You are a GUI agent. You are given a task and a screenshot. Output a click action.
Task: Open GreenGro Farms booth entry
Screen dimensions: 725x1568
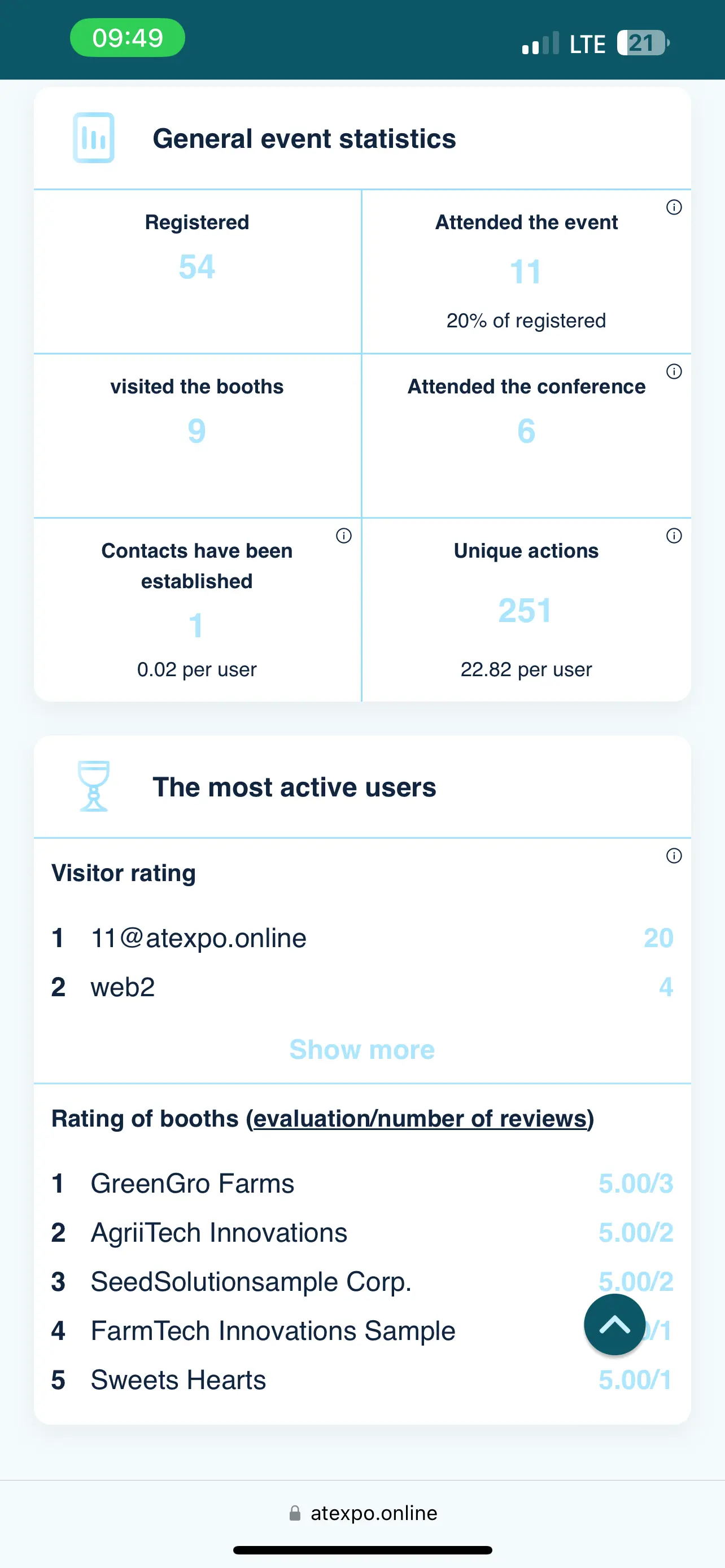coord(362,1183)
